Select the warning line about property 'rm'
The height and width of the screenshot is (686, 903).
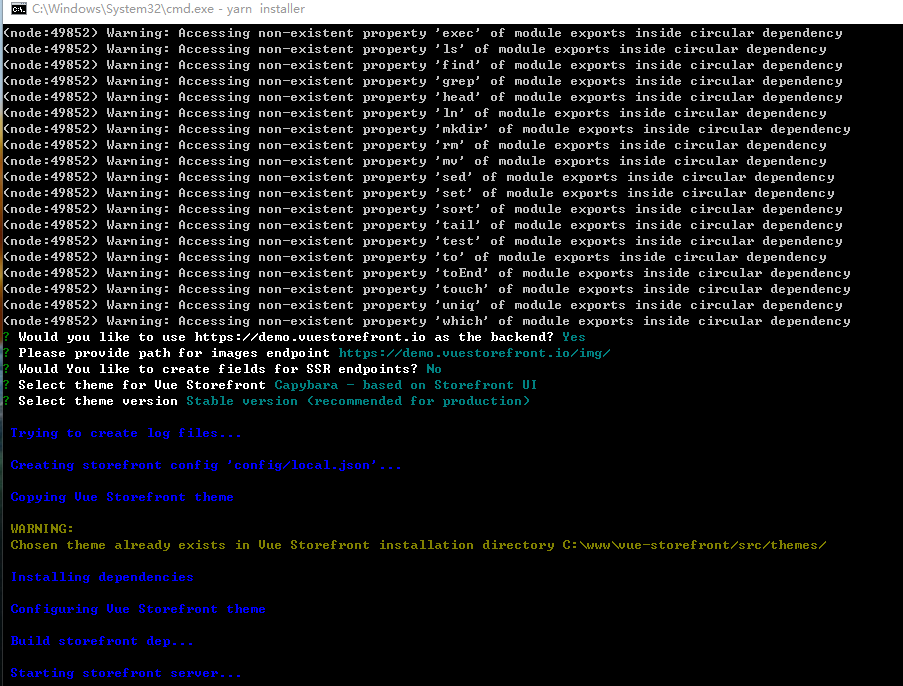(x=415, y=145)
